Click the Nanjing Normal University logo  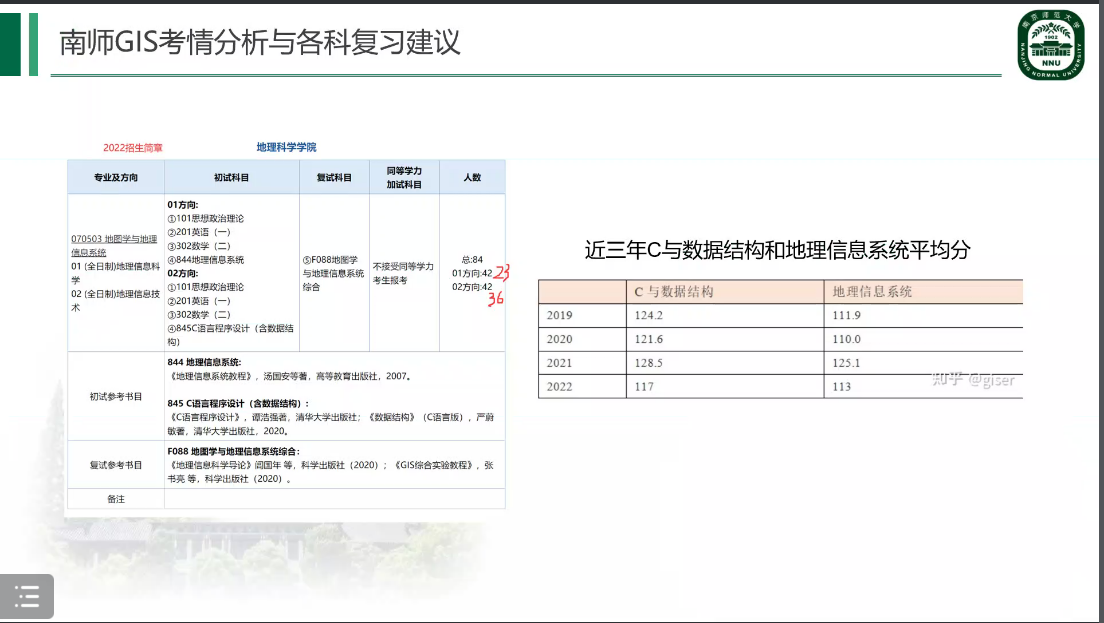tap(1050, 44)
